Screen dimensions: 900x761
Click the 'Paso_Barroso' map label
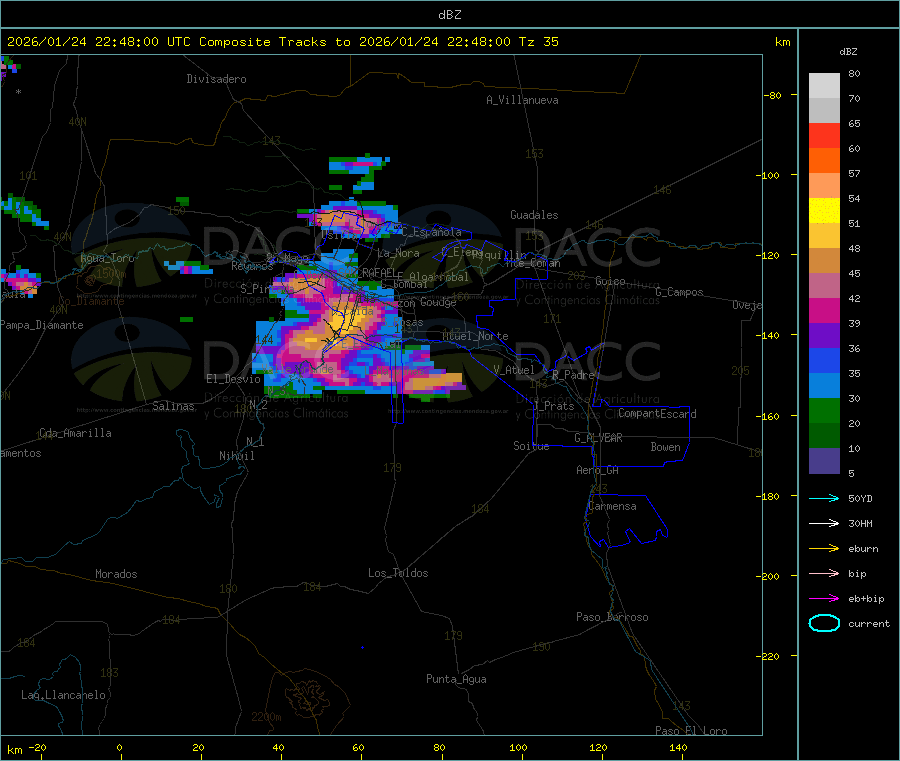(x=612, y=617)
